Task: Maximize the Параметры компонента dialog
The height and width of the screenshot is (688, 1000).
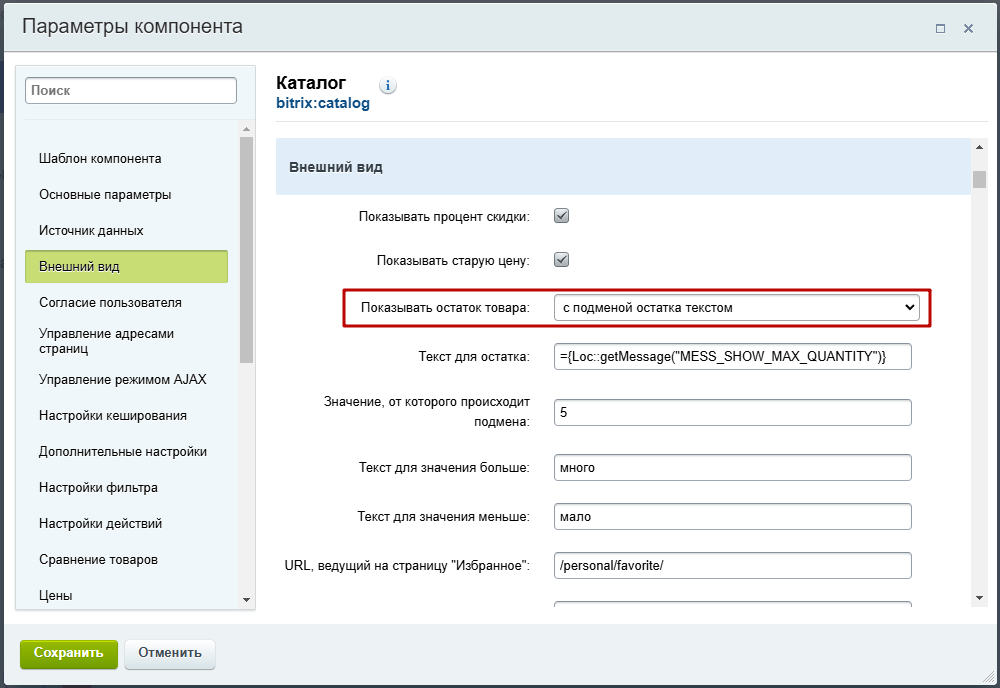Action: click(940, 28)
